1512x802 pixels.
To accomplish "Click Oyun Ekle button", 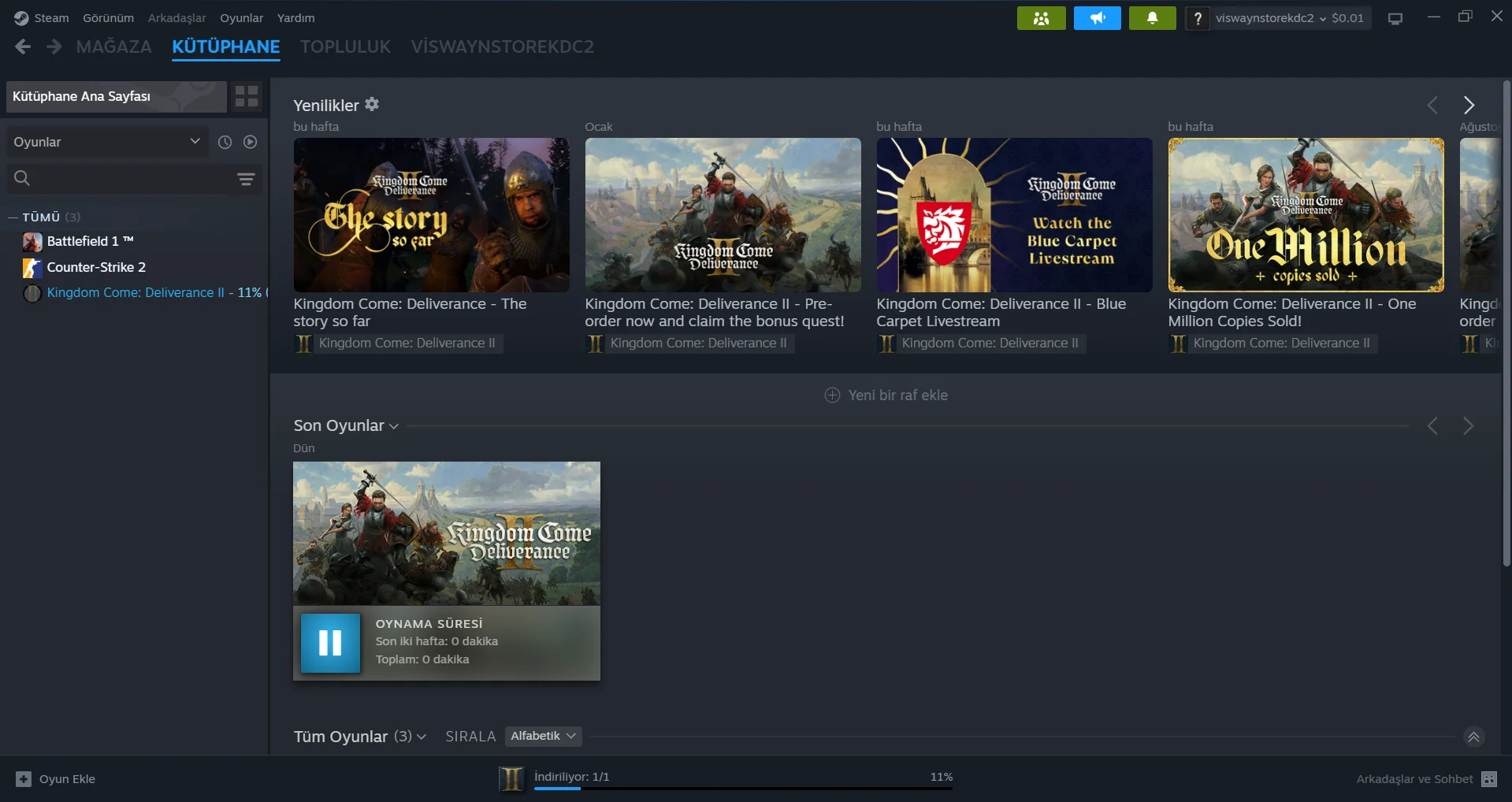I will [56, 779].
